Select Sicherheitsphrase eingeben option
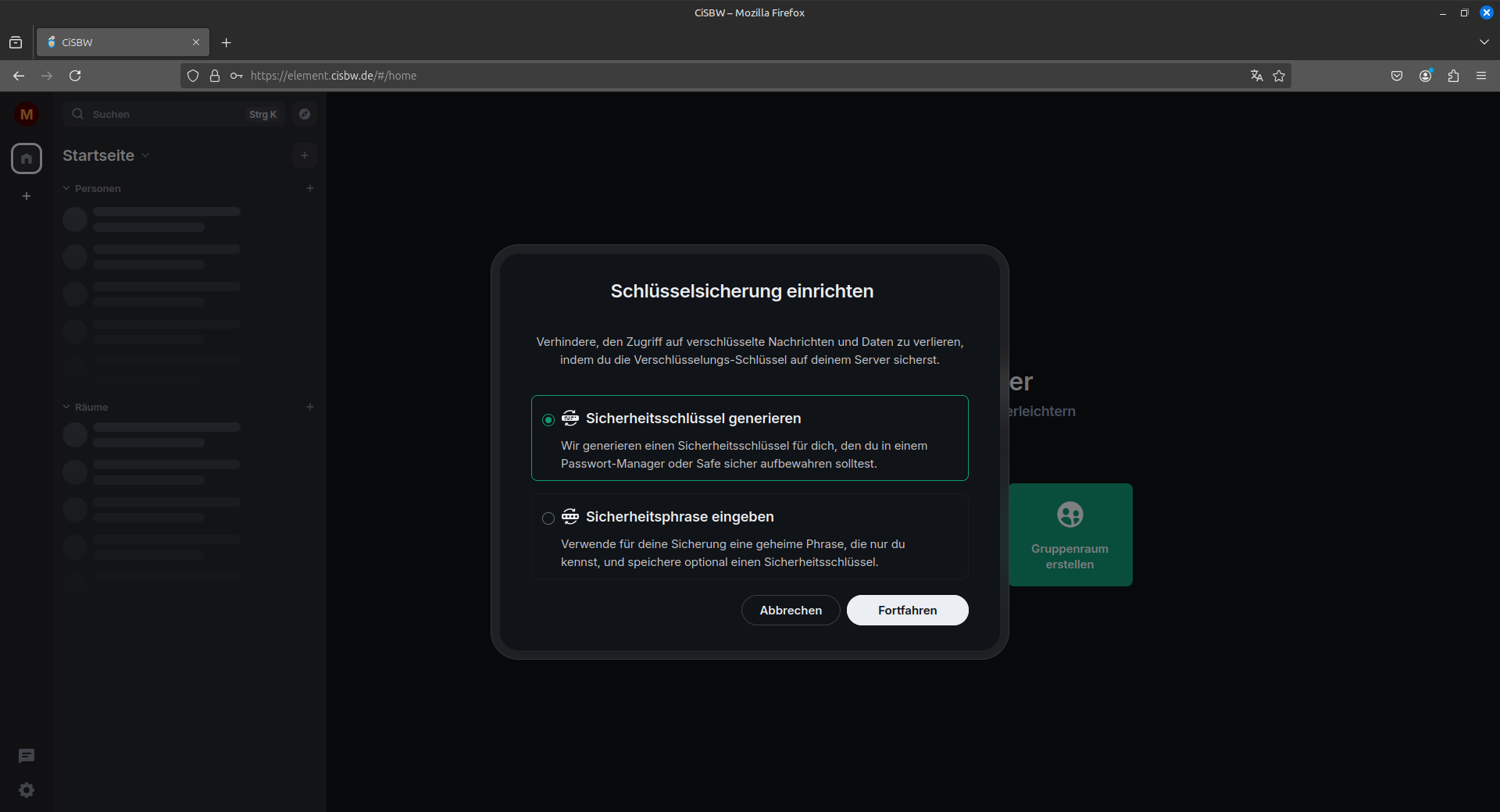Image resolution: width=1500 pixels, height=812 pixels. pyautogui.click(x=548, y=518)
